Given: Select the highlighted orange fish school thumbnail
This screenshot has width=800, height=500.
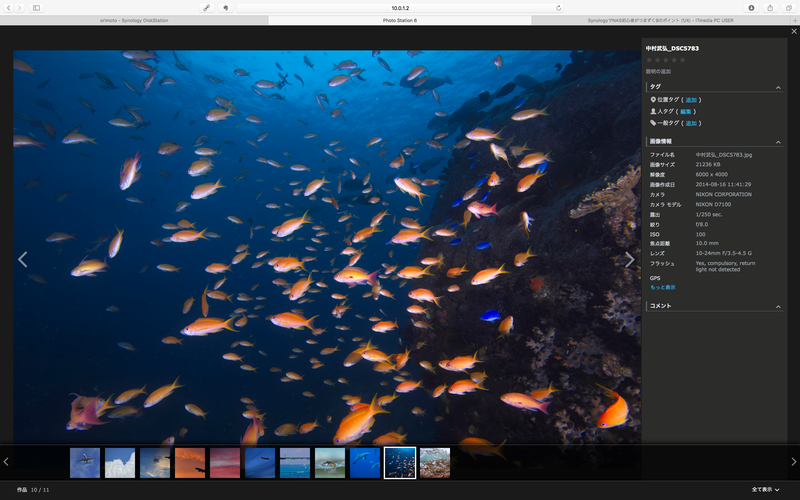Looking at the screenshot, I should click(400, 463).
